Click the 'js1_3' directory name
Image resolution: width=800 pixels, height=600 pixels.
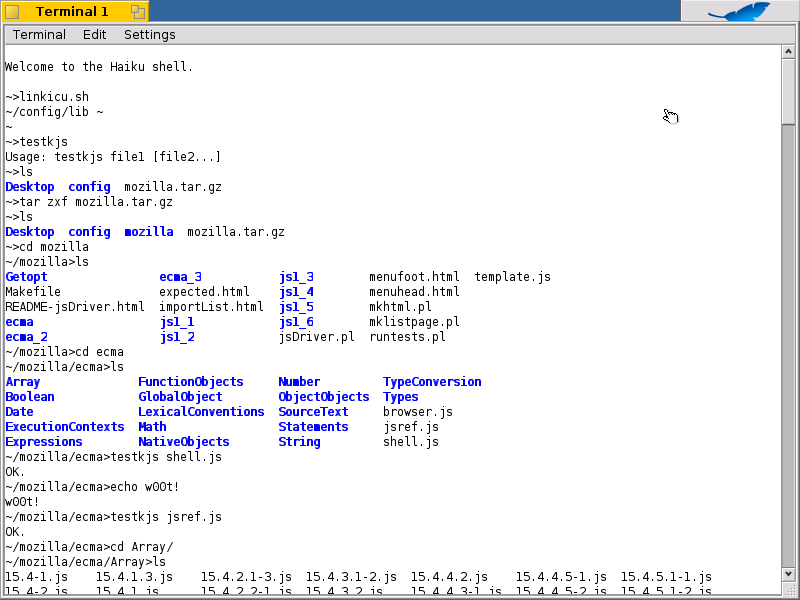click(x=296, y=277)
